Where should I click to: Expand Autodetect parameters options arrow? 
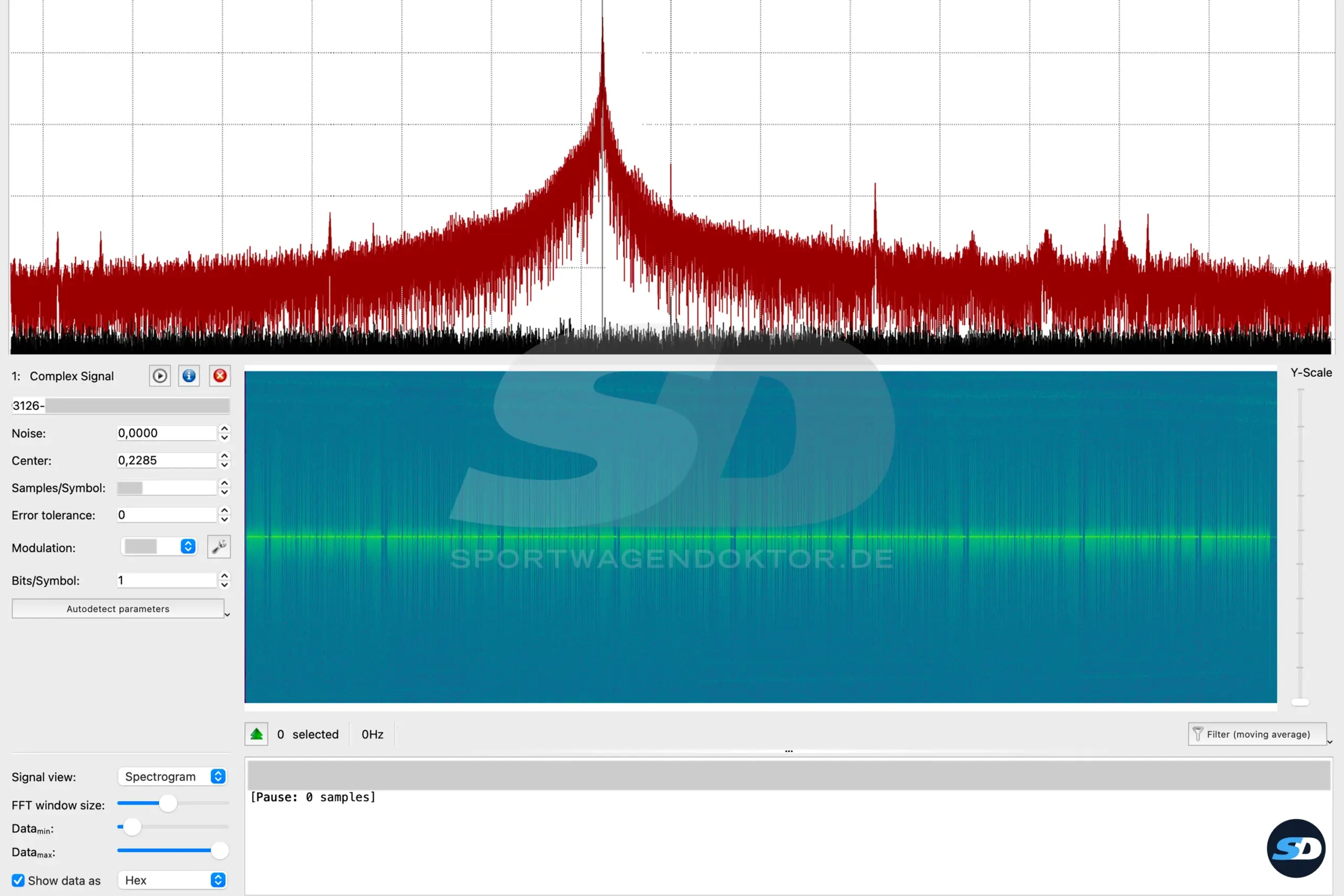pyautogui.click(x=227, y=615)
